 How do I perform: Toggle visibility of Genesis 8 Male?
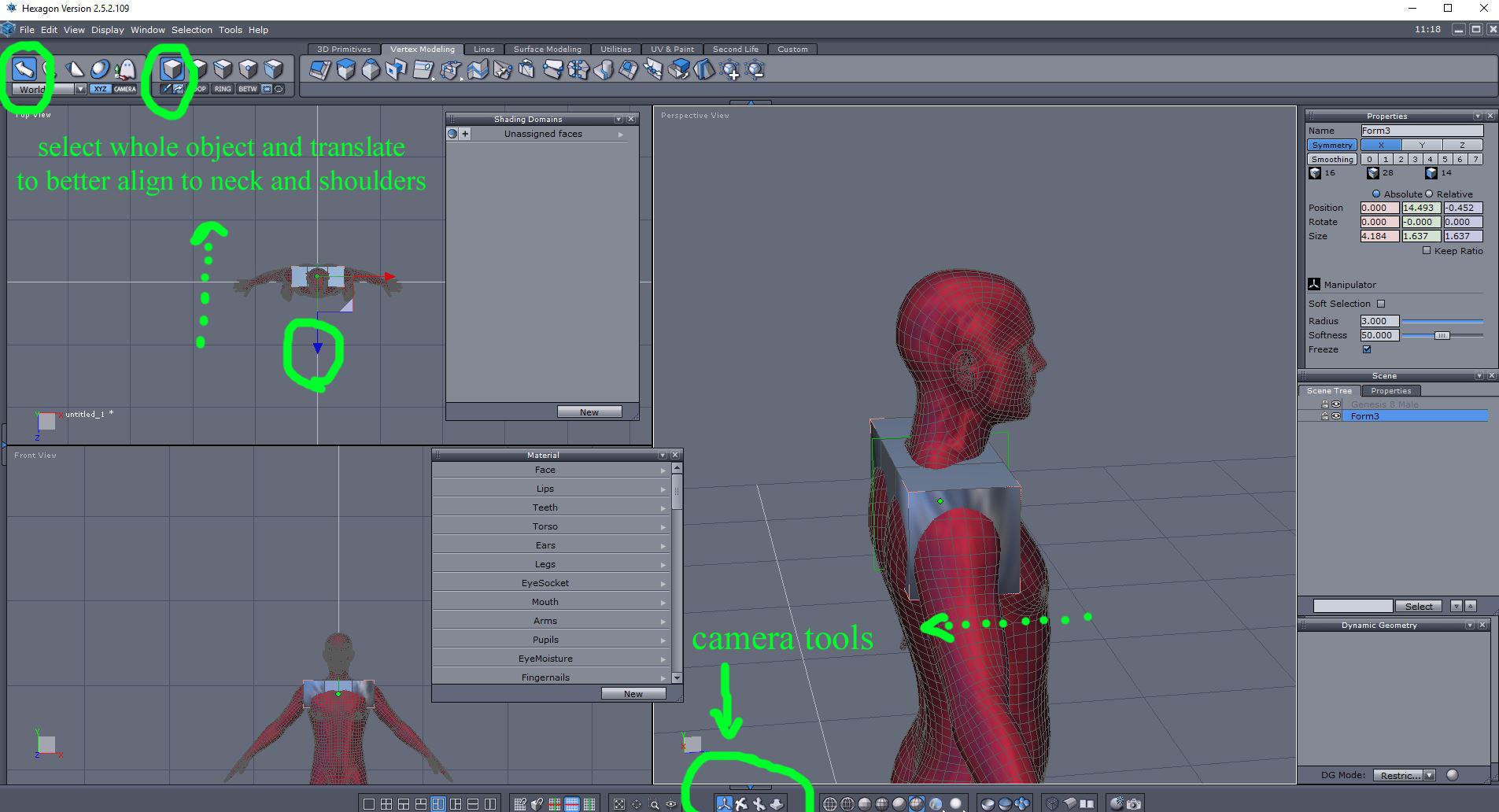tap(1336, 404)
